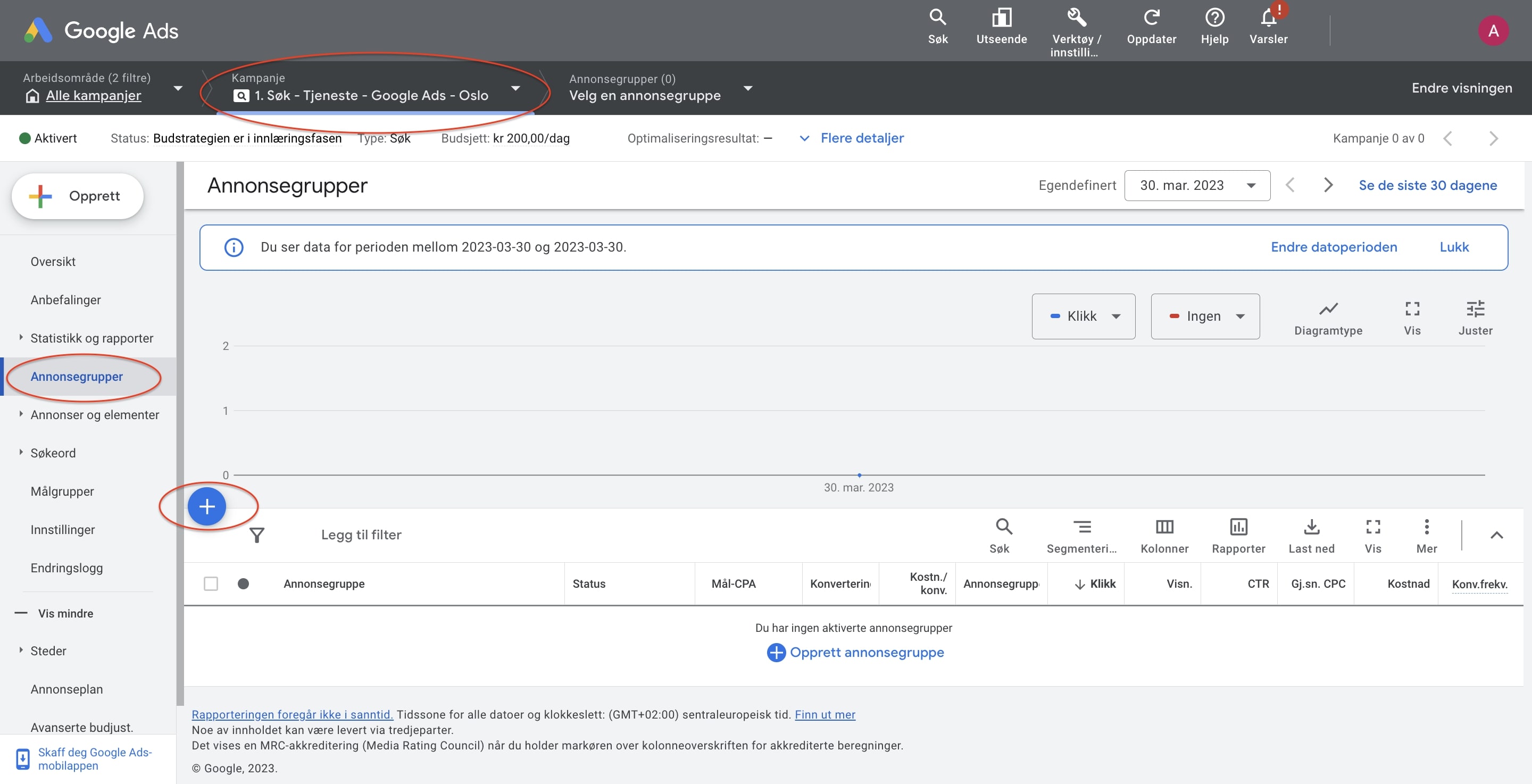Open the Klikk metric dropdown
This screenshot has height=784, width=1532.
[x=1083, y=316]
